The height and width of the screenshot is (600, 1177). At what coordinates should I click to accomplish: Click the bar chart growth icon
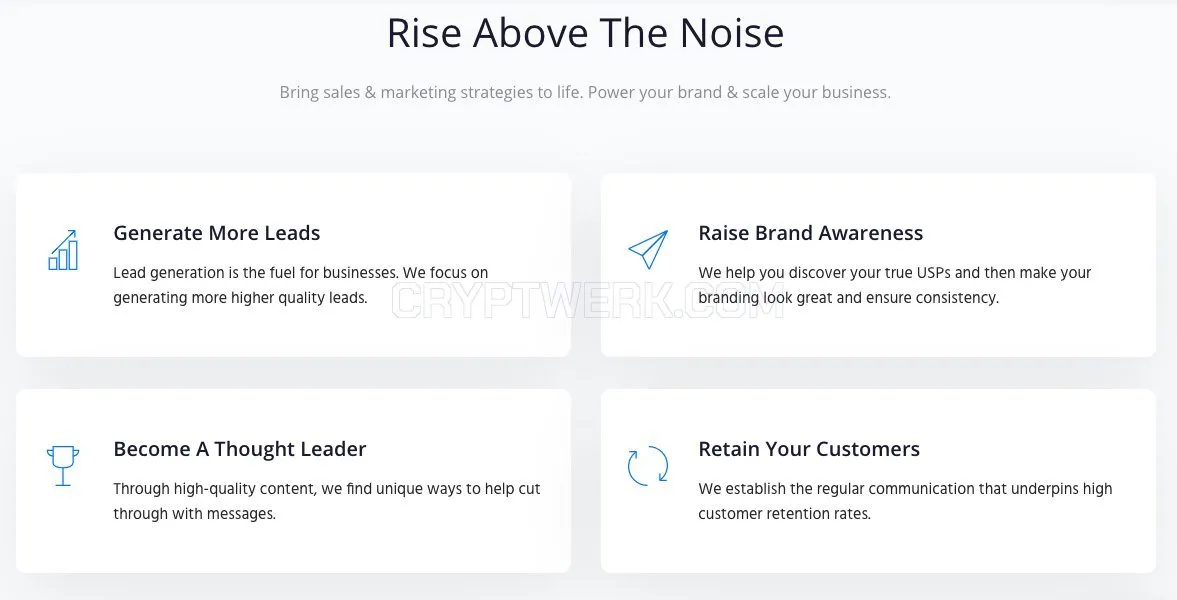click(63, 250)
